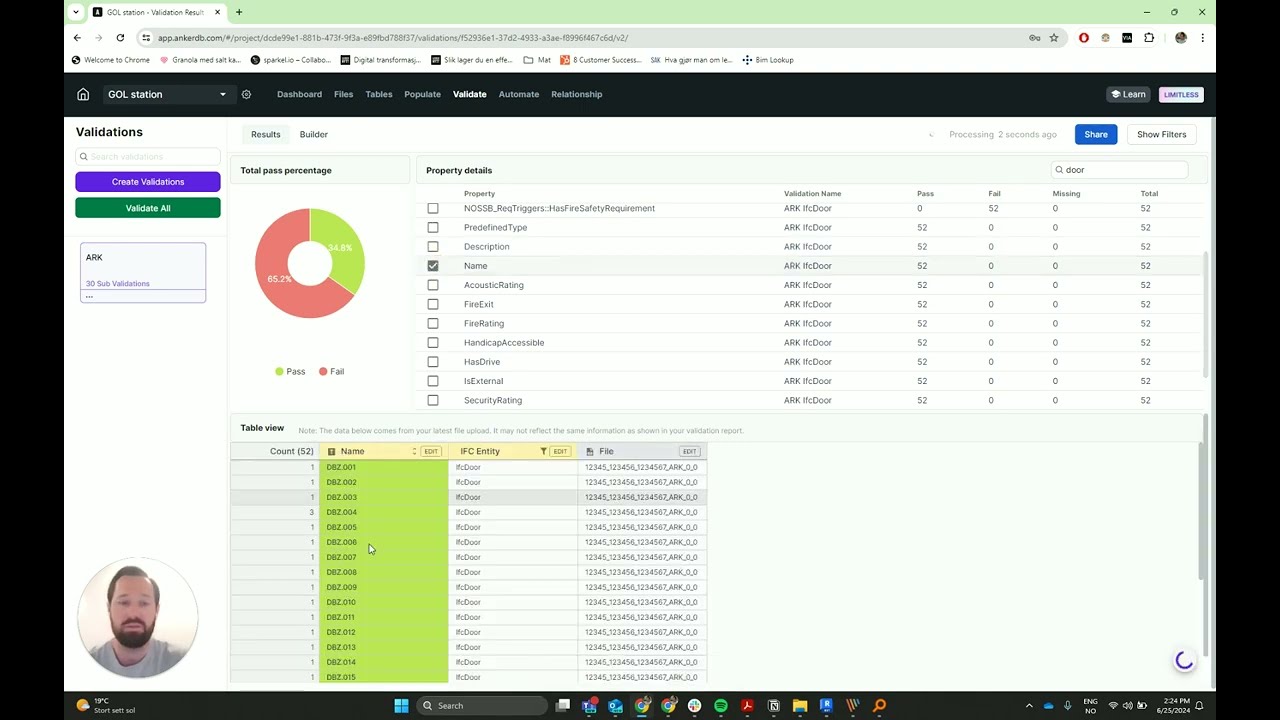The height and width of the screenshot is (720, 1280).
Task: Reload the page with refresh icon
Action: (x=120, y=38)
